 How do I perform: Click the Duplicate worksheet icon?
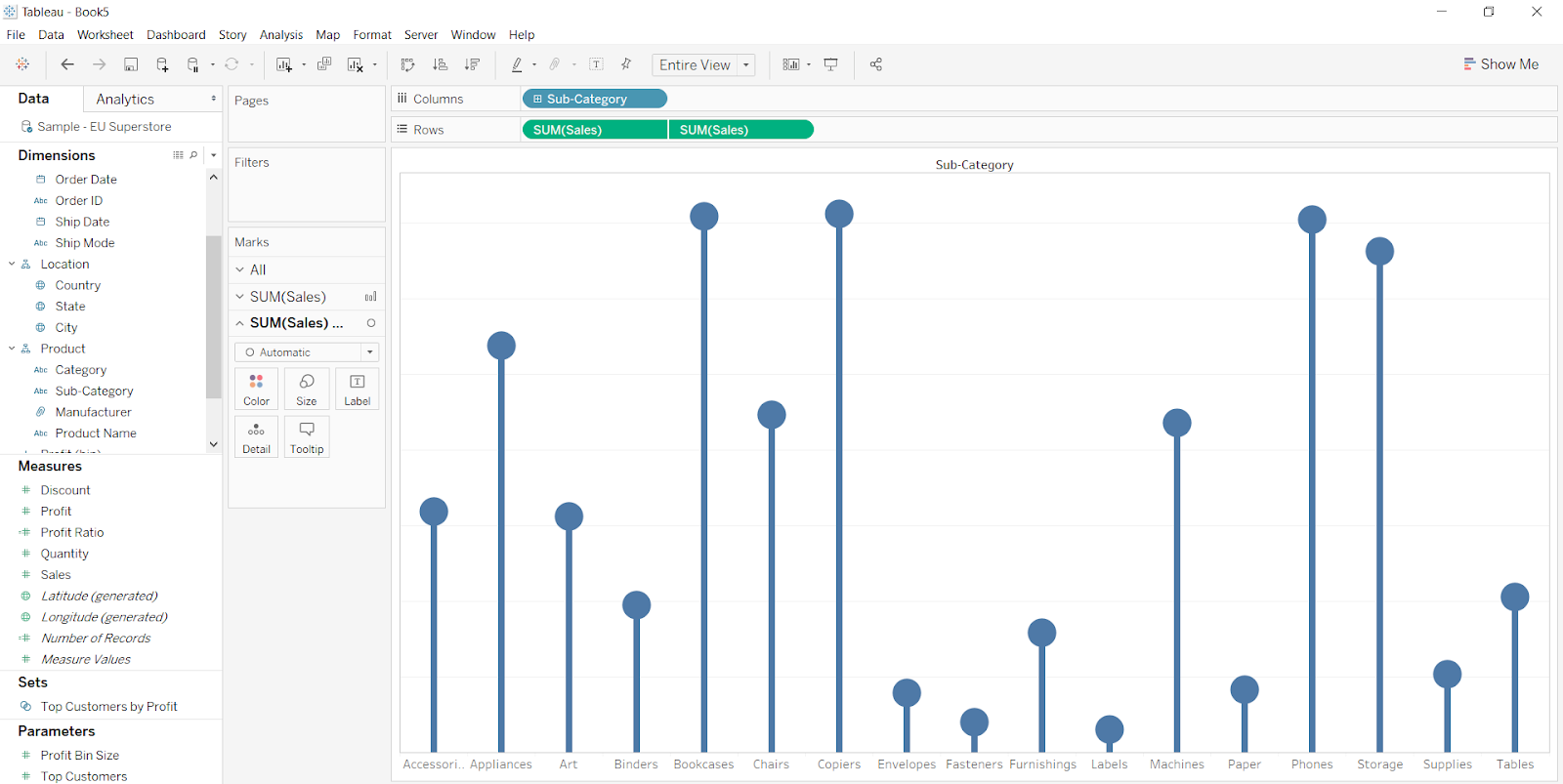tap(324, 64)
